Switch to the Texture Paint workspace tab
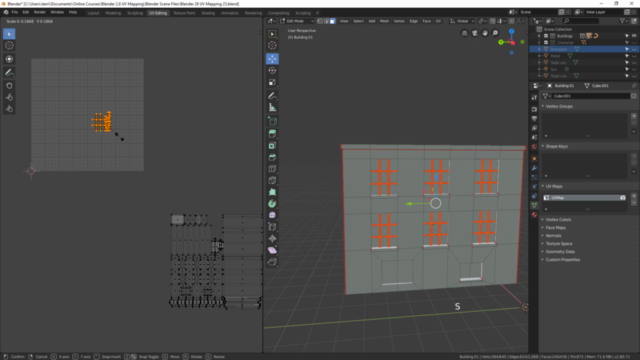640x360 pixels. (184, 13)
